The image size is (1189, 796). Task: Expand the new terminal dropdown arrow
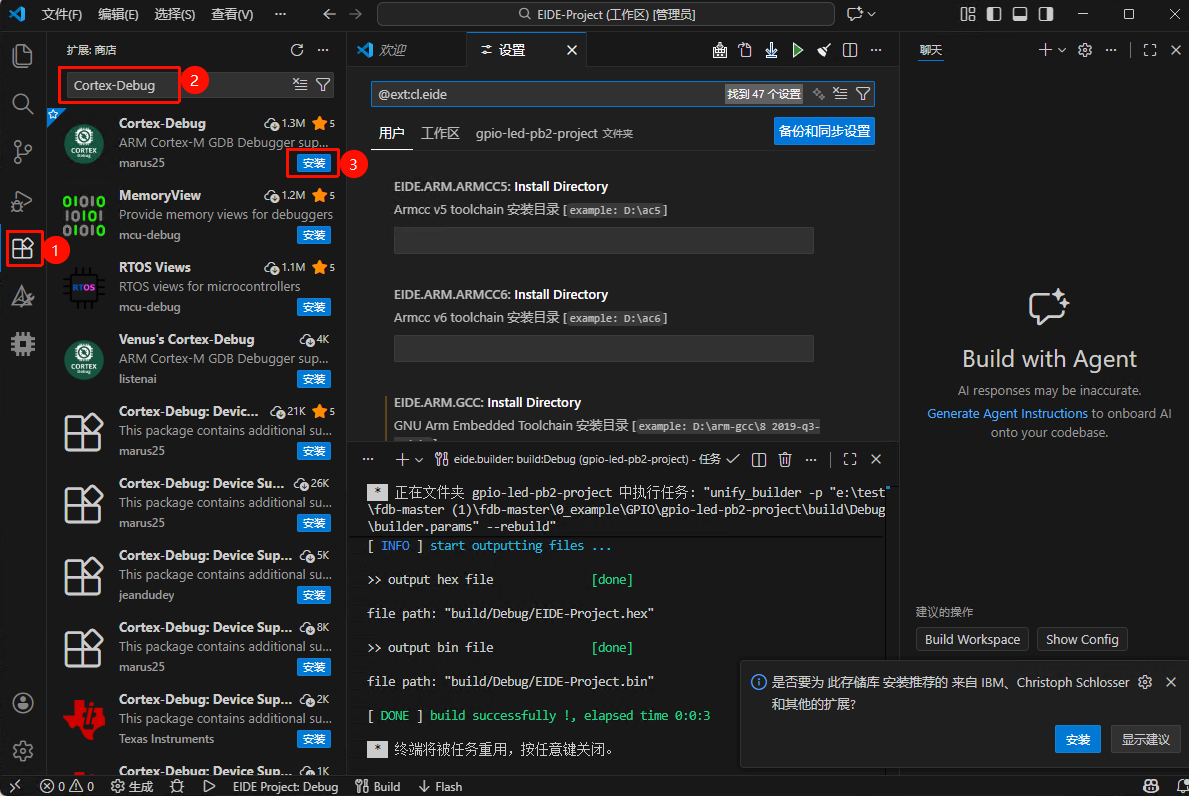pos(418,459)
